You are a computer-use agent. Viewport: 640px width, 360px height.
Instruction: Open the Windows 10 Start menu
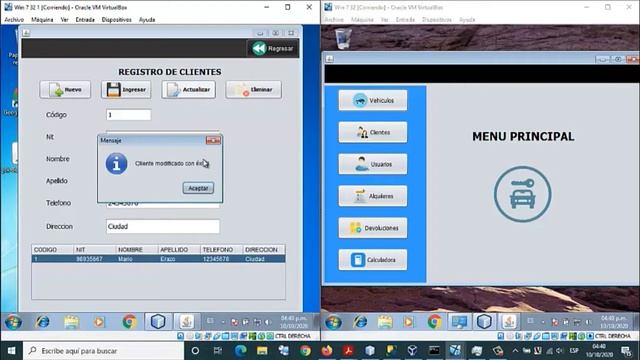click(11, 351)
